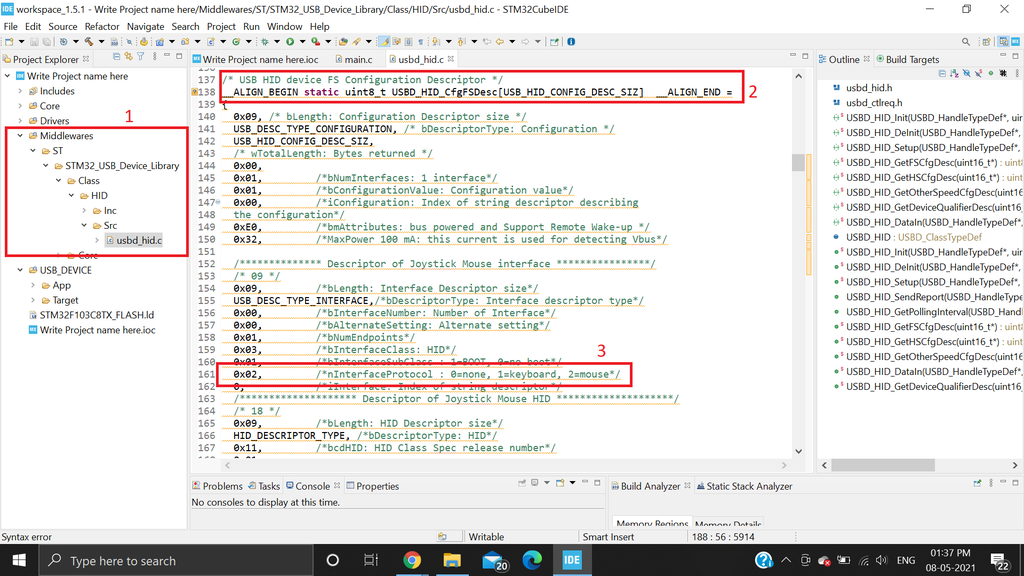Open the Windows notification center icon
Viewport: 1024px width, 576px height.
pyautogui.click(x=999, y=561)
